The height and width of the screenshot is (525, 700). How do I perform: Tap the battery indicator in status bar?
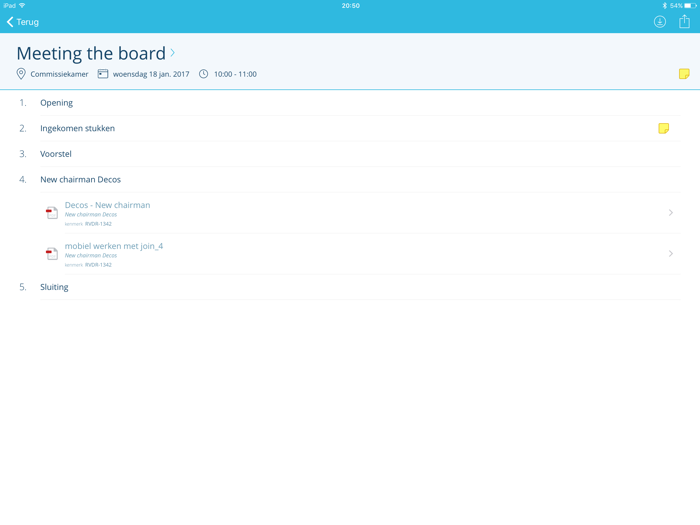(690, 6)
